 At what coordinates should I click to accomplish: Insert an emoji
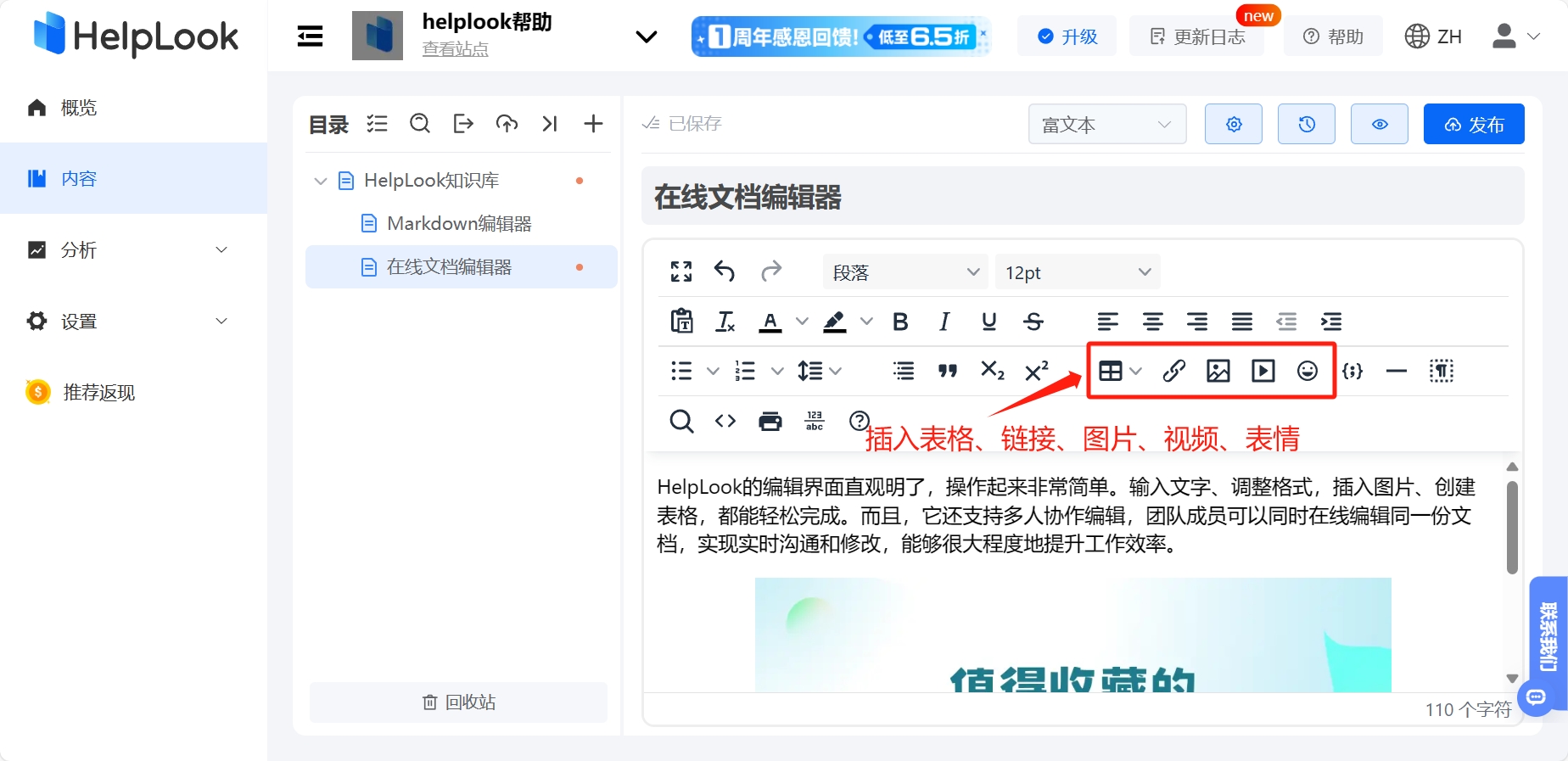coord(1308,371)
